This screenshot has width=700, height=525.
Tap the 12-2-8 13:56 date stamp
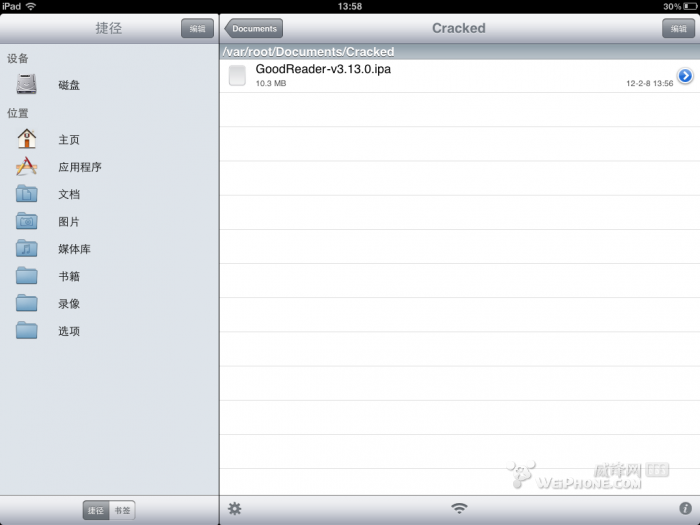point(650,83)
